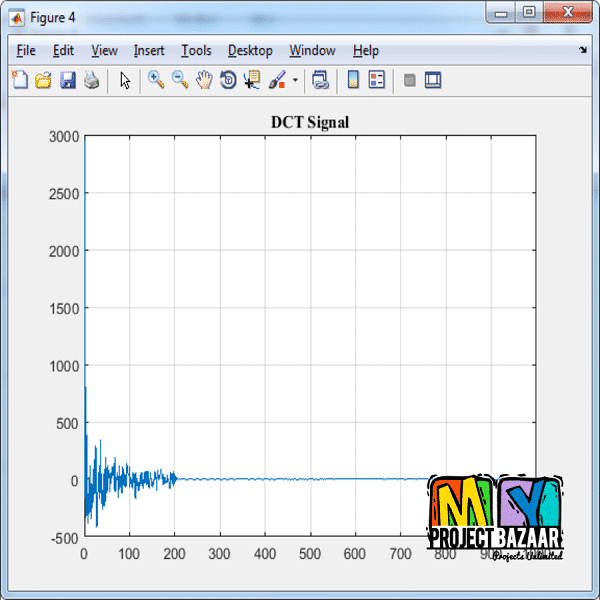Open the Window menu
This screenshot has width=600, height=600.
[x=312, y=51]
